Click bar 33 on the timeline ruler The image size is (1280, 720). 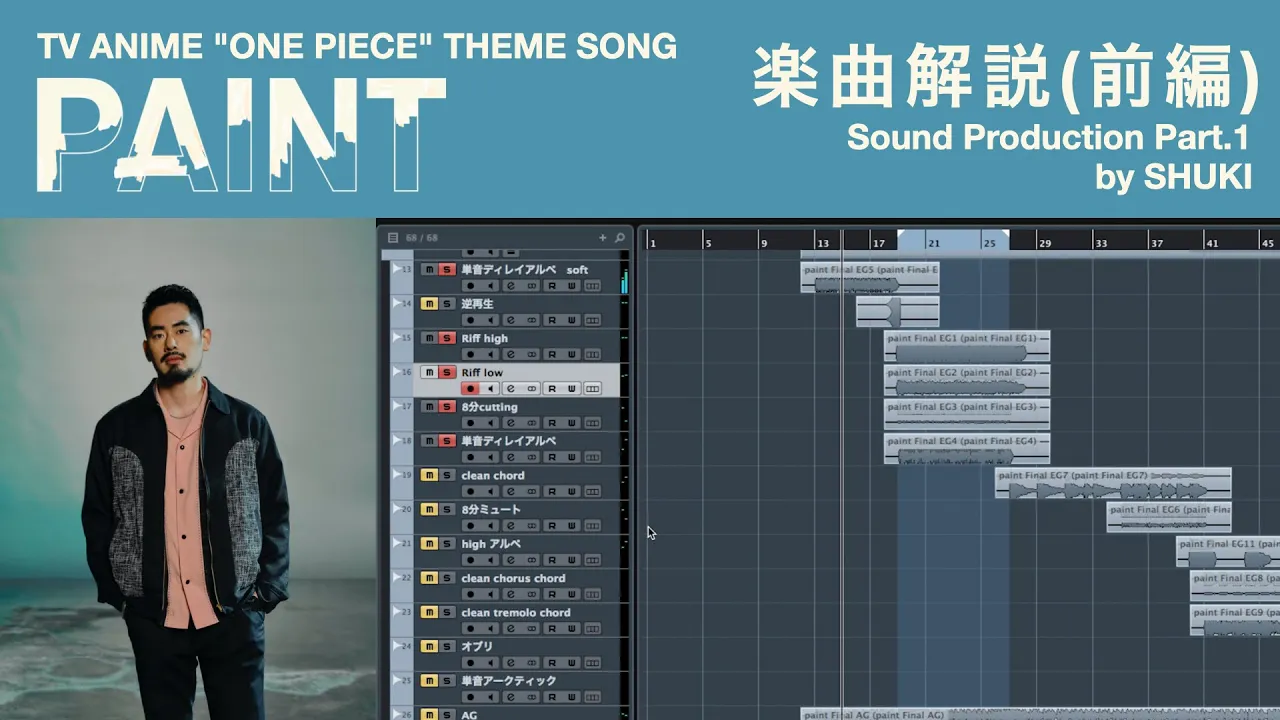(1100, 242)
